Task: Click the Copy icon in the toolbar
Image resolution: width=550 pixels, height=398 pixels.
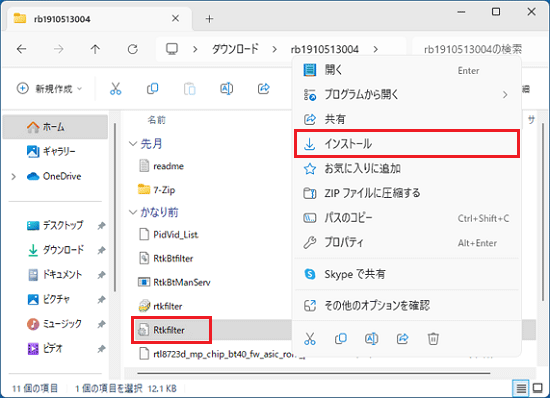Action: click(x=153, y=89)
